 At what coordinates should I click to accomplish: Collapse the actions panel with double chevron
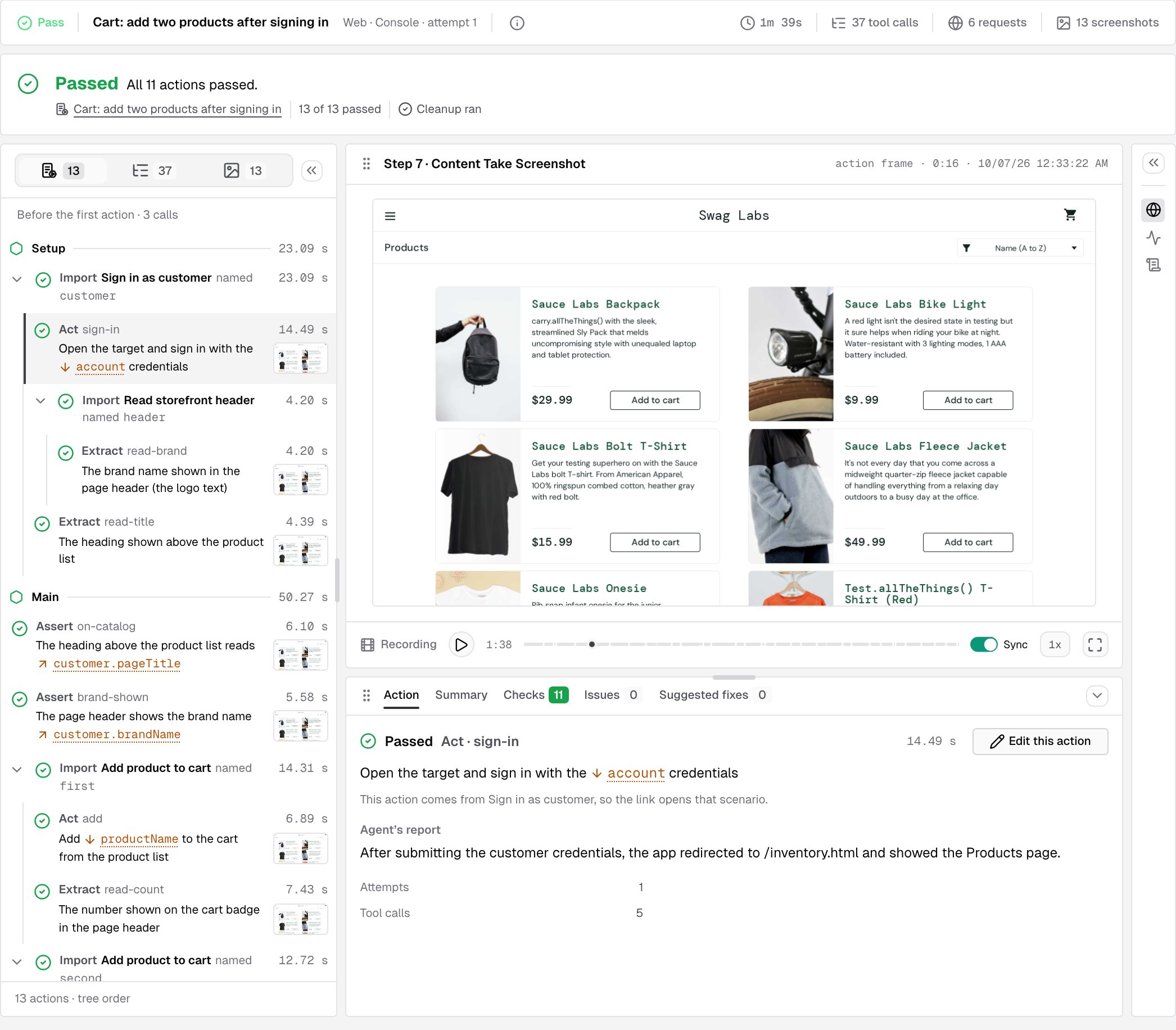(311, 171)
